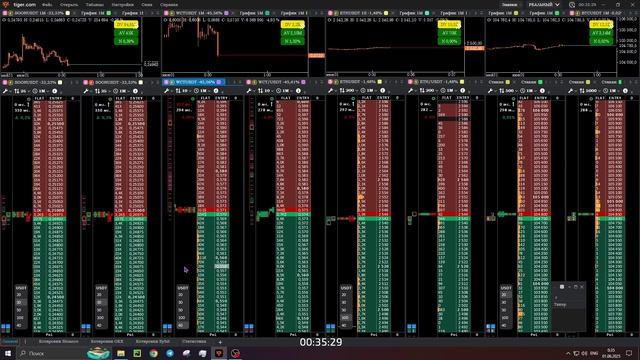Viewport: 640px width, 360px height.
Task: Click session timer clock icon in title bar
Action: click(x=572, y=5)
